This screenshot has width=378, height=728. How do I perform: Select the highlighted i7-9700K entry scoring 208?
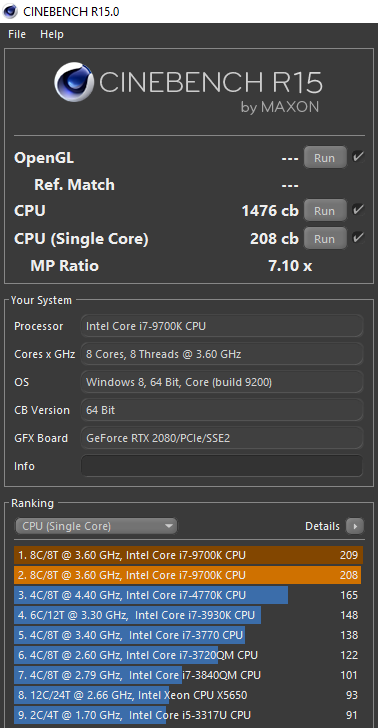pyautogui.click(x=188, y=575)
